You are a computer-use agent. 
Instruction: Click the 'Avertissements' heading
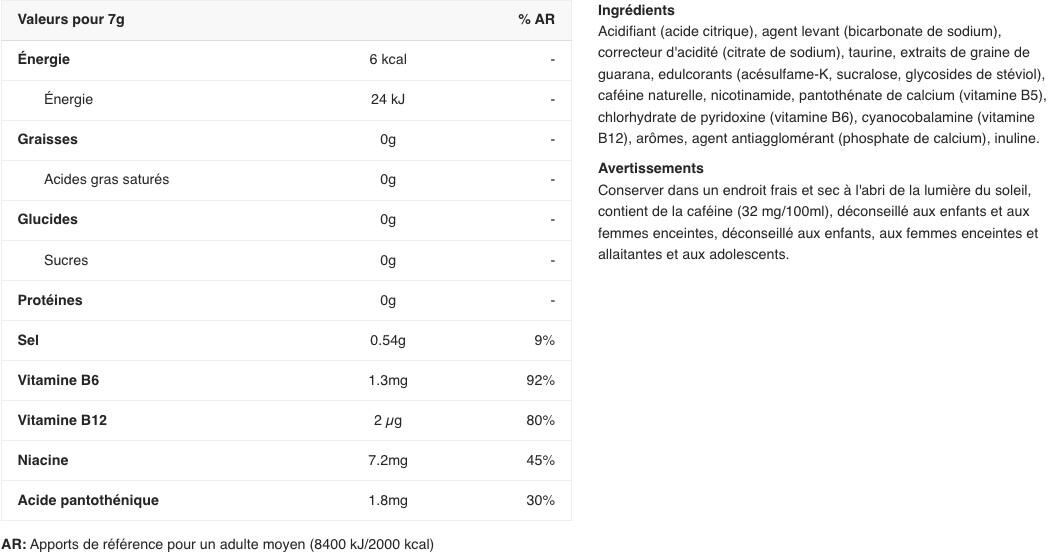(651, 168)
